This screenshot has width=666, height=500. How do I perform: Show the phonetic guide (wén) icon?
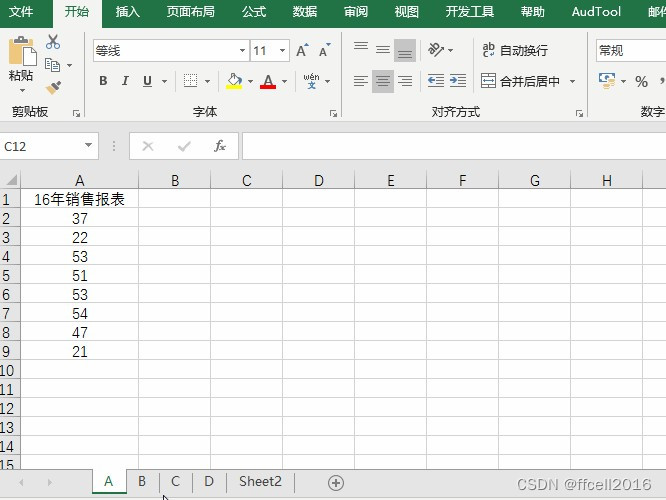tap(311, 81)
